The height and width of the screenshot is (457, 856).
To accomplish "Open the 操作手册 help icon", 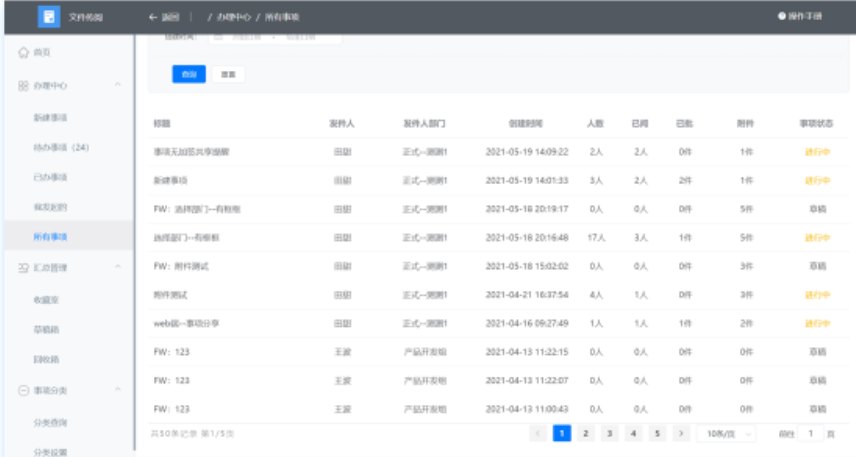I will (x=782, y=16).
